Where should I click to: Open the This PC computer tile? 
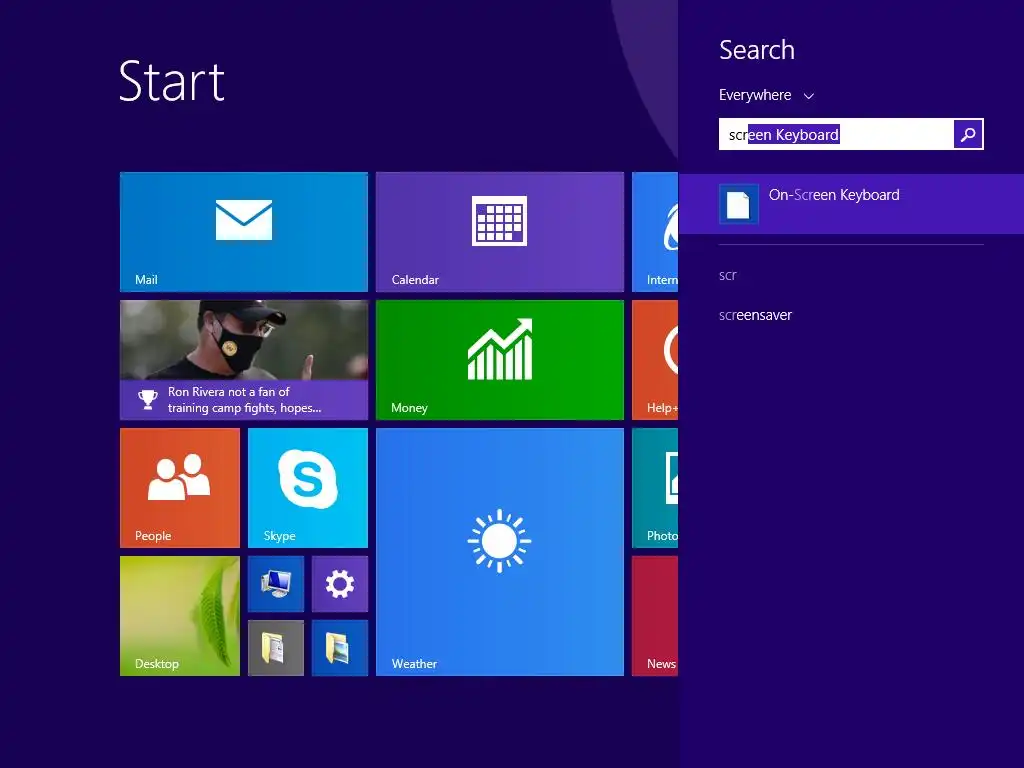[x=276, y=584]
